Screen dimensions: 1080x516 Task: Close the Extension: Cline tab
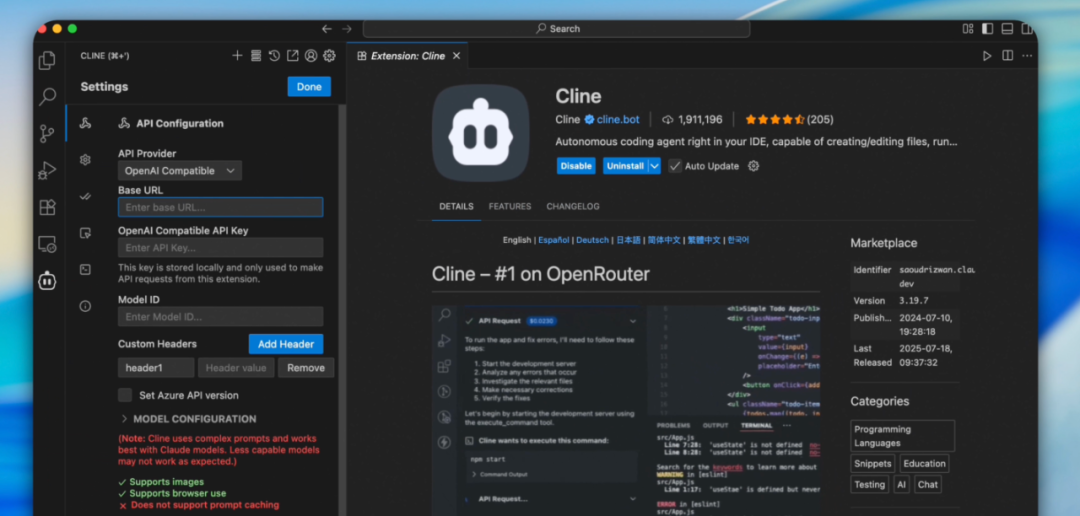pyautogui.click(x=456, y=56)
